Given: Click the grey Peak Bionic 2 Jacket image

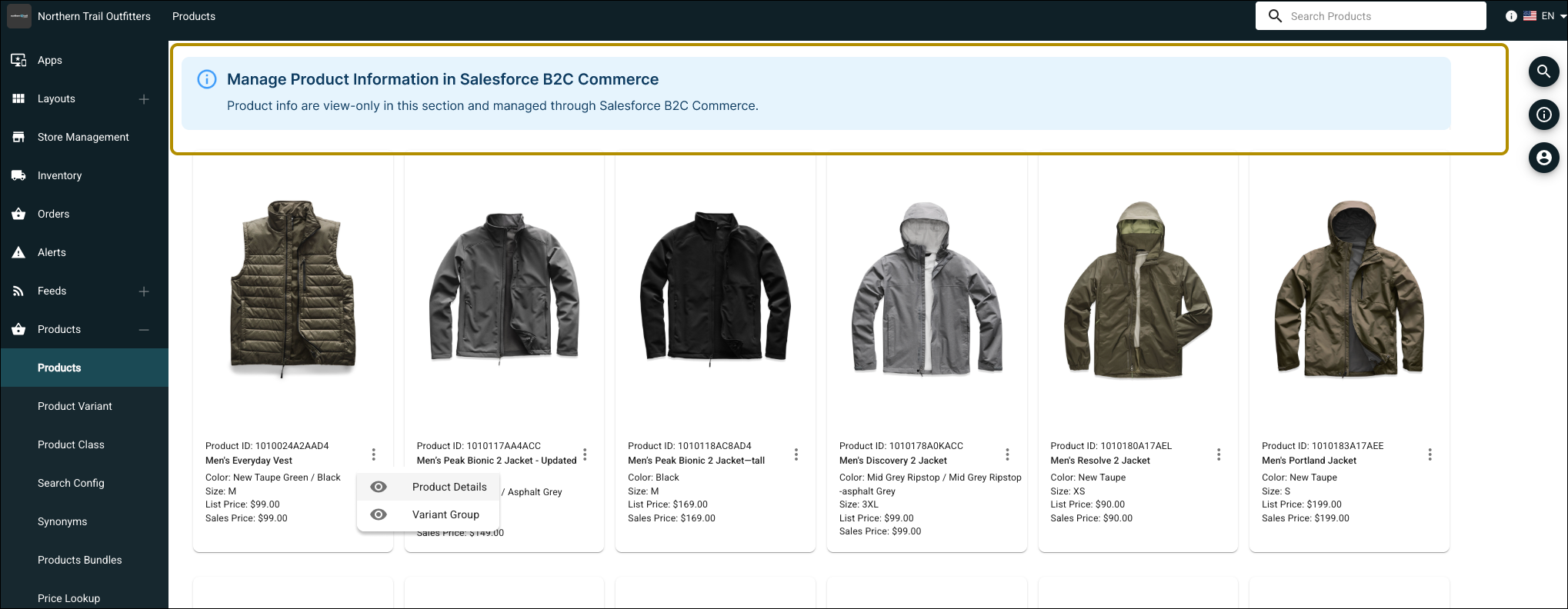Looking at the screenshot, I should [x=504, y=288].
